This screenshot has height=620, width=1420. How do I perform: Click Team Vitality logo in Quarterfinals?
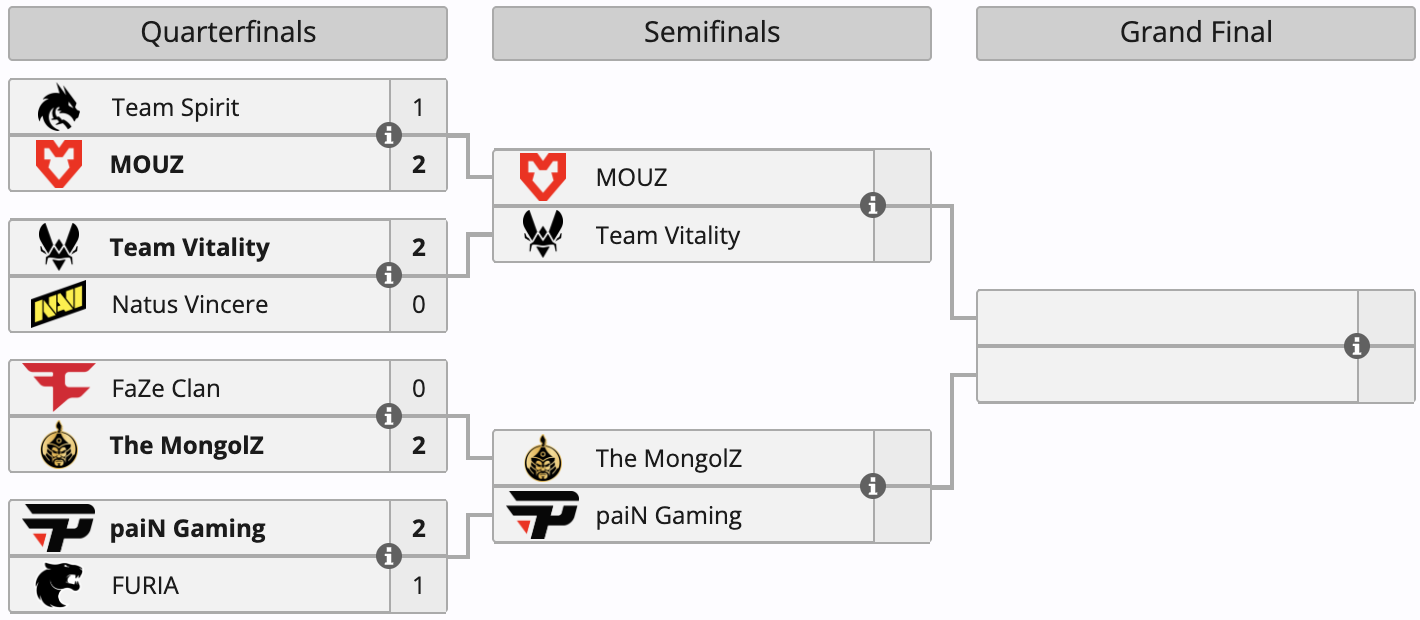coord(58,247)
